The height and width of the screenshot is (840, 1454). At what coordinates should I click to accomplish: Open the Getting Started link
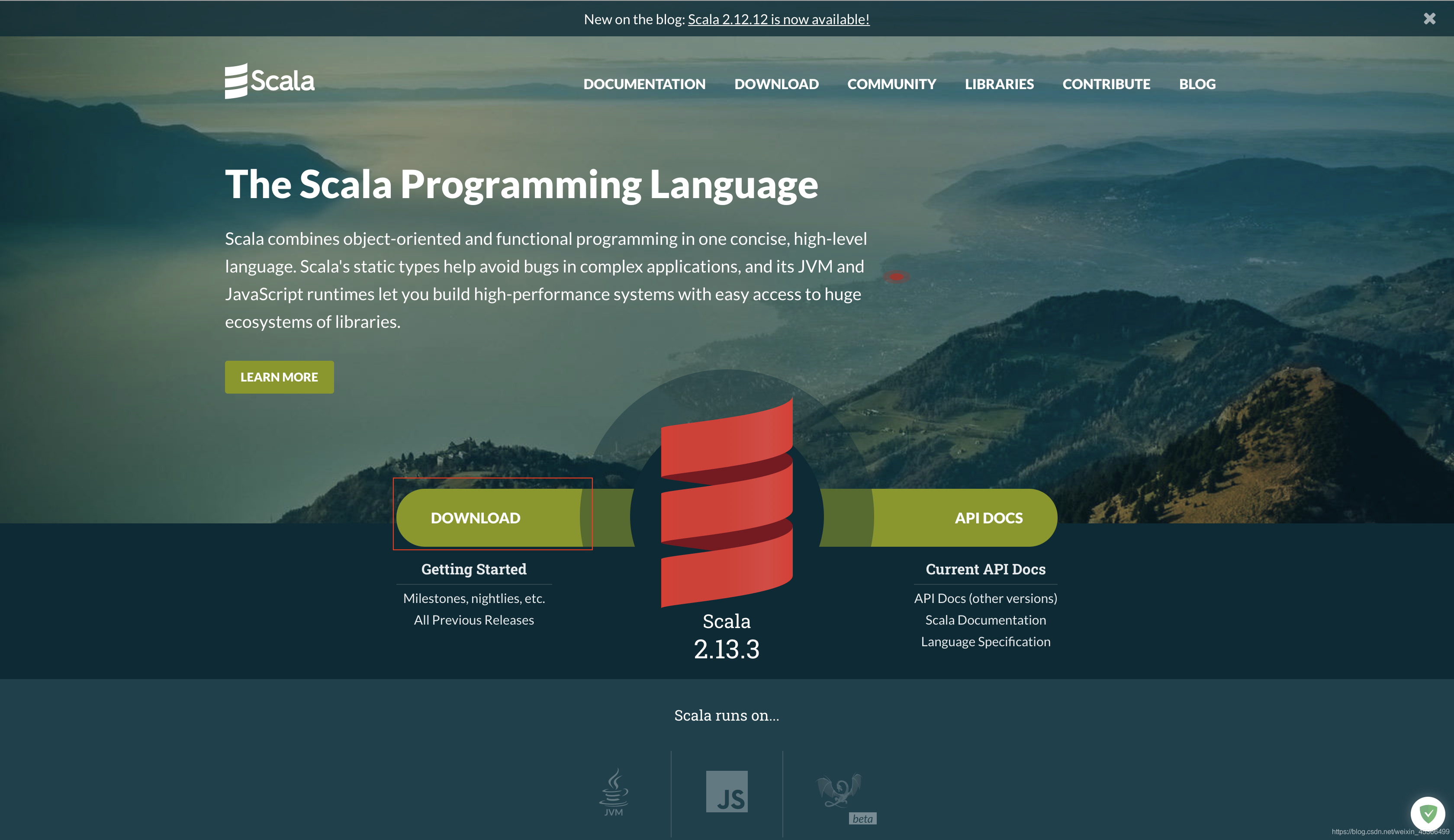pos(474,569)
